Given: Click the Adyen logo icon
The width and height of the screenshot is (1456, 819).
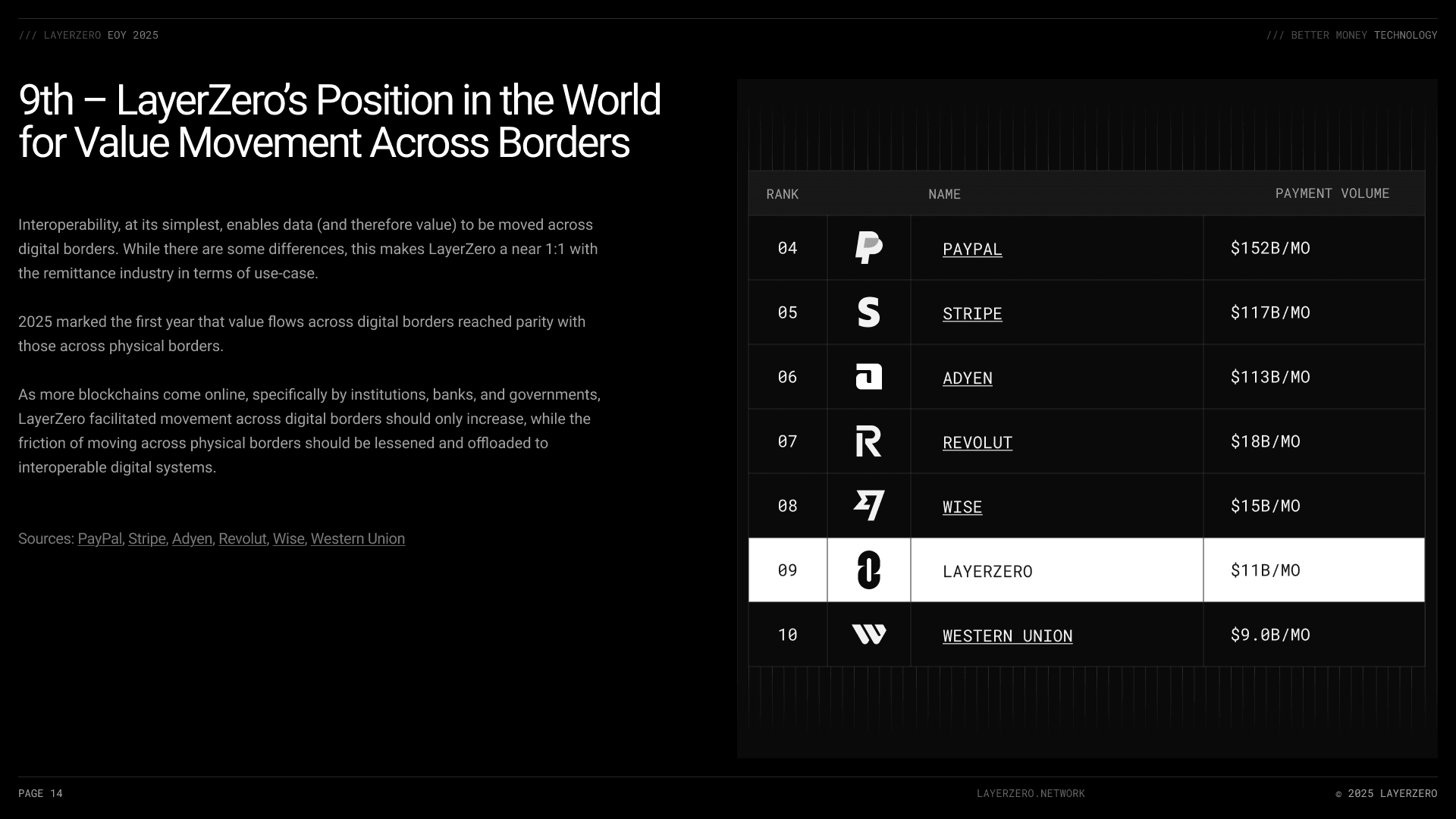Looking at the screenshot, I should tap(868, 377).
